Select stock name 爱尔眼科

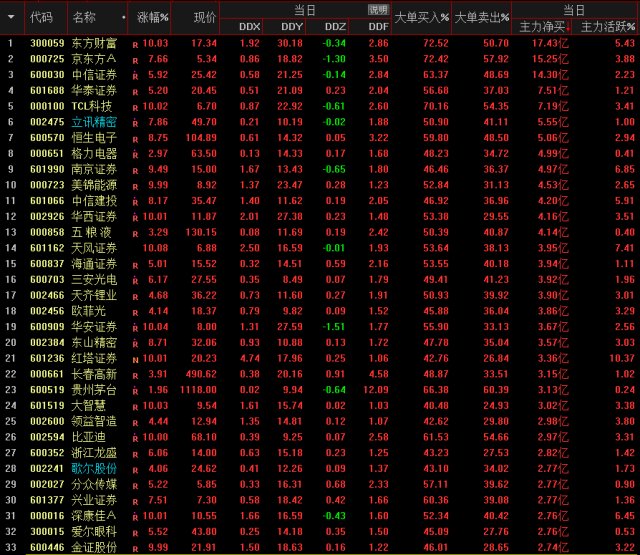coord(94,532)
